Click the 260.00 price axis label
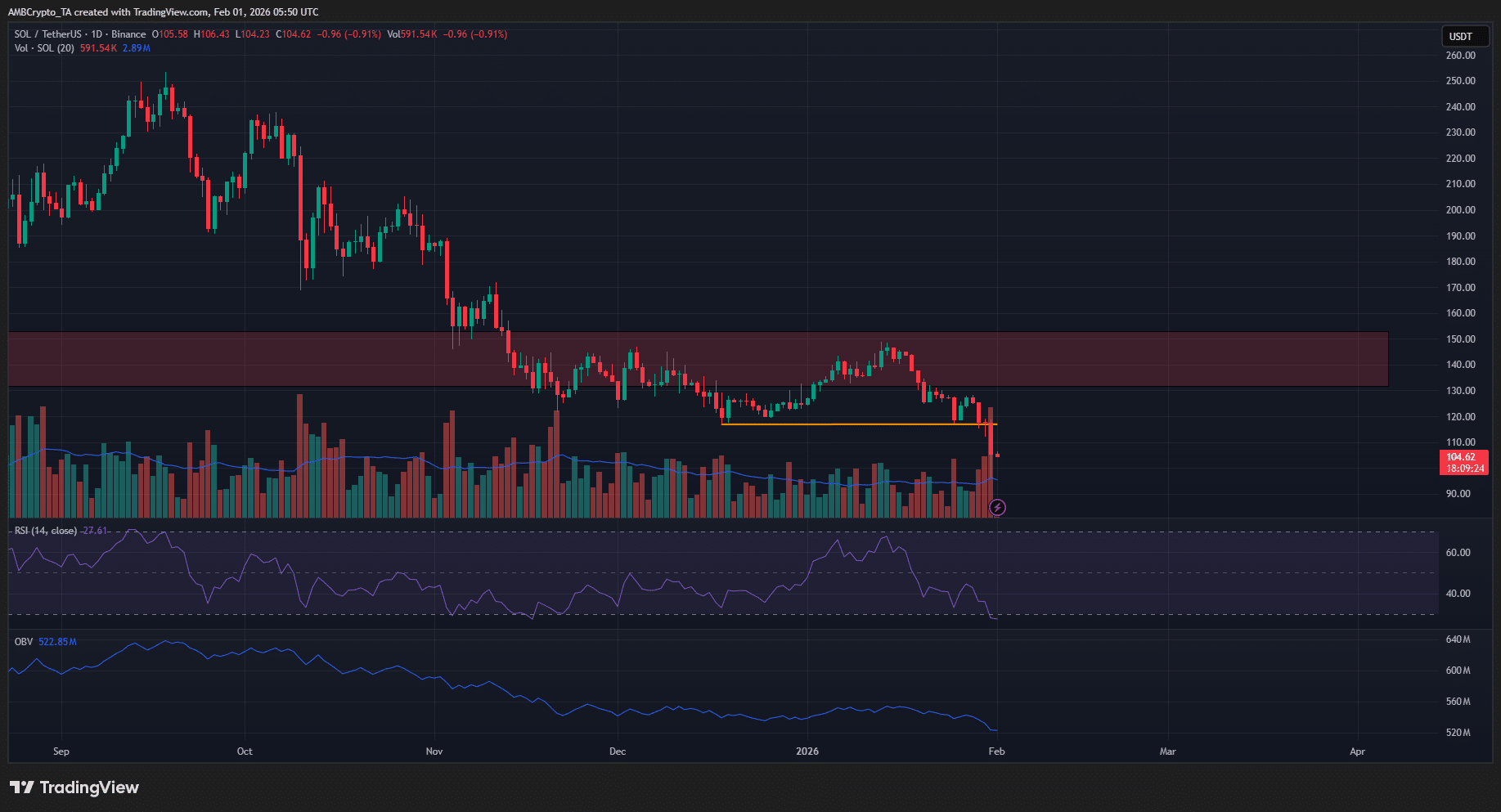The width and height of the screenshot is (1501, 812). point(1460,56)
